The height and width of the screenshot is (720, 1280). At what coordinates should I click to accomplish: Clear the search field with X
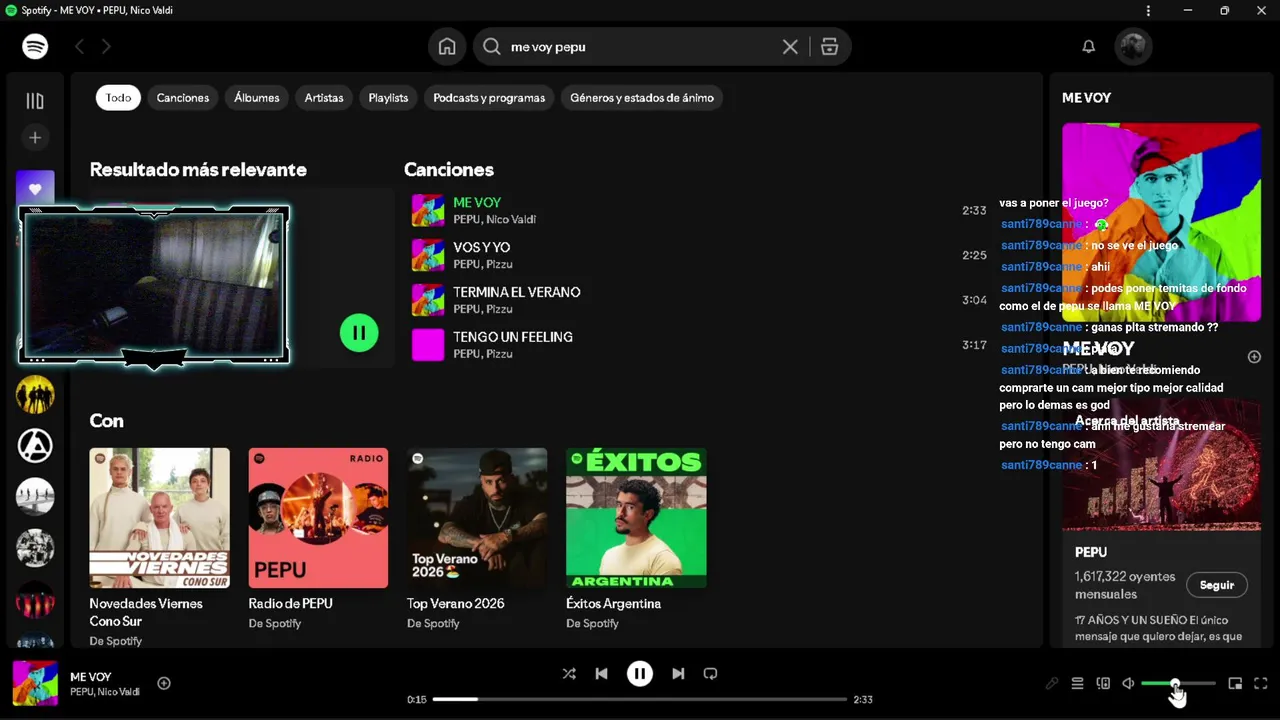[x=790, y=46]
